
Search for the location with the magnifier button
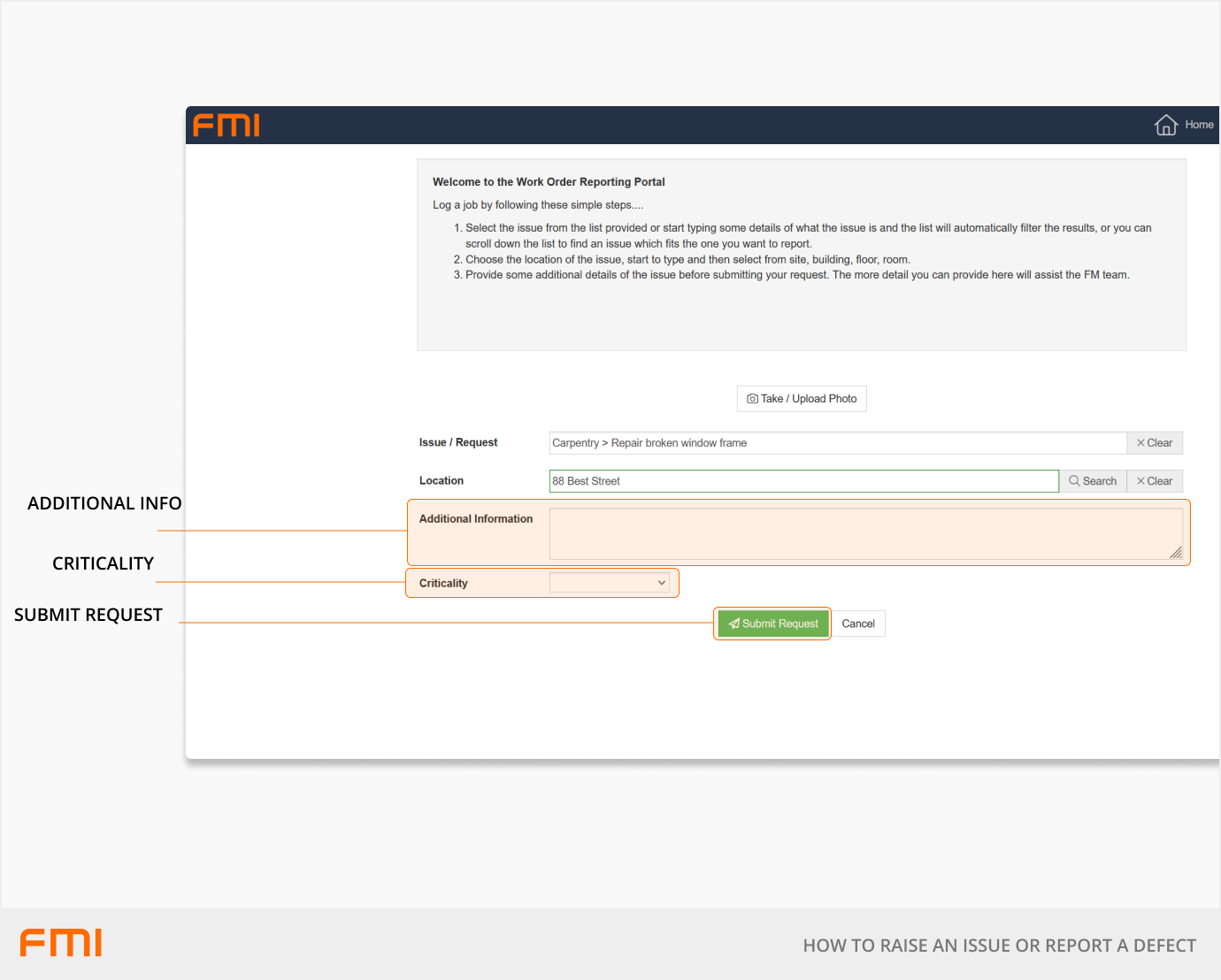point(1093,481)
